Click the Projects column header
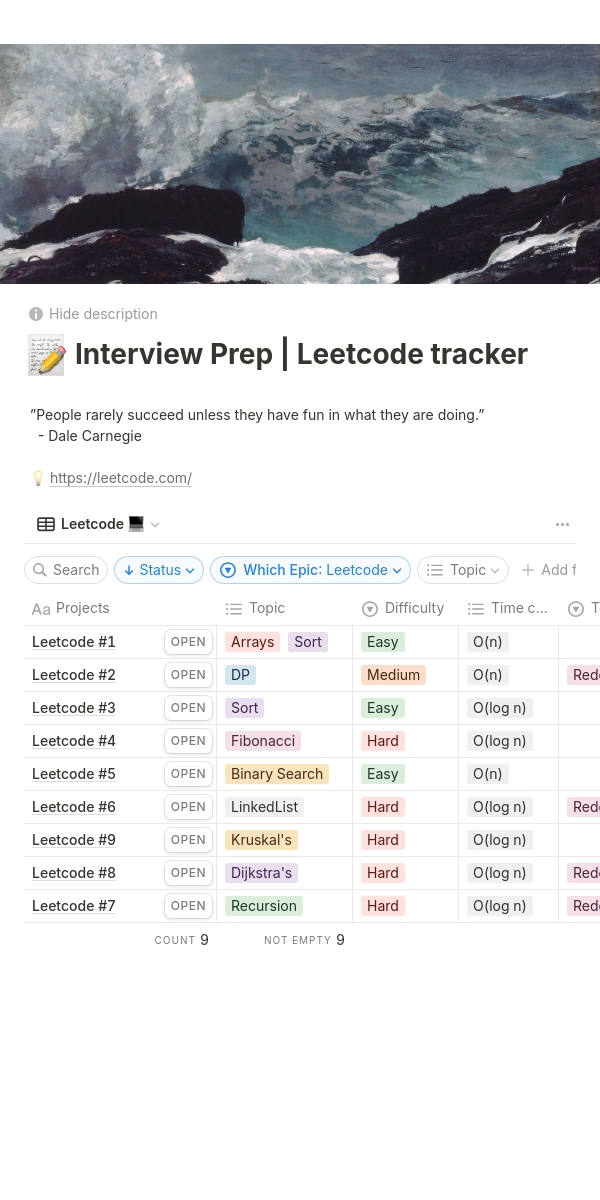This screenshot has width=600, height=1200. pos(82,608)
